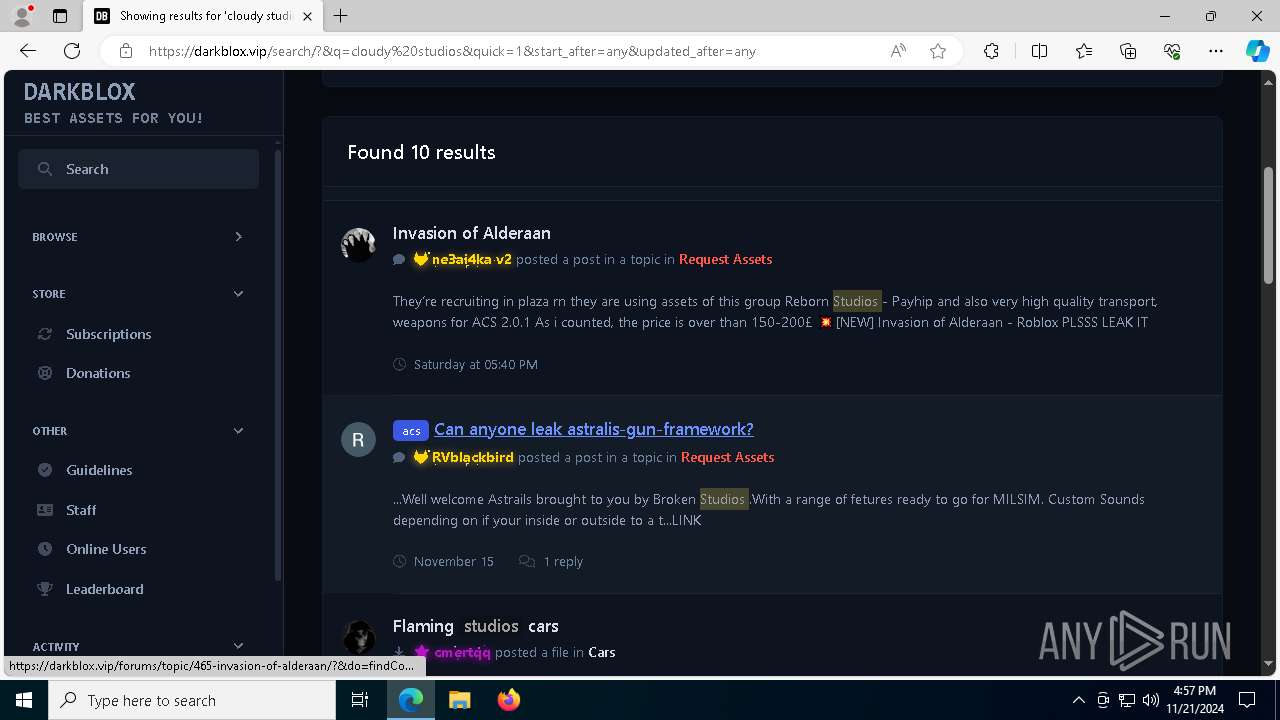Image resolution: width=1280 pixels, height=720 pixels.
Task: Open the Split screen icon
Action: click(1039, 51)
